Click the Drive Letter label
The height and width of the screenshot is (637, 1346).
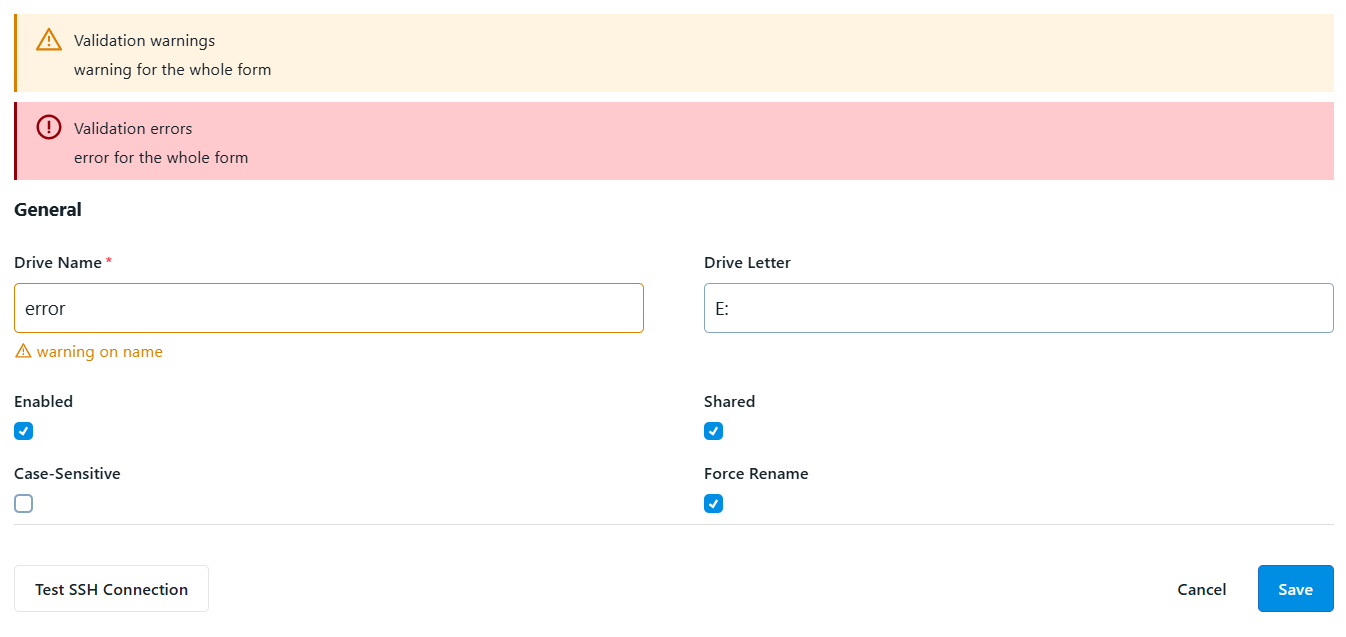747,262
